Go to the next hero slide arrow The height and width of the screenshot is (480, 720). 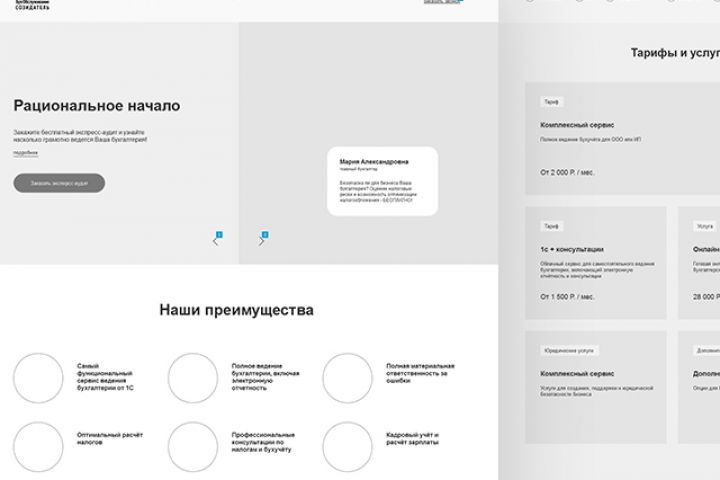[x=261, y=241]
